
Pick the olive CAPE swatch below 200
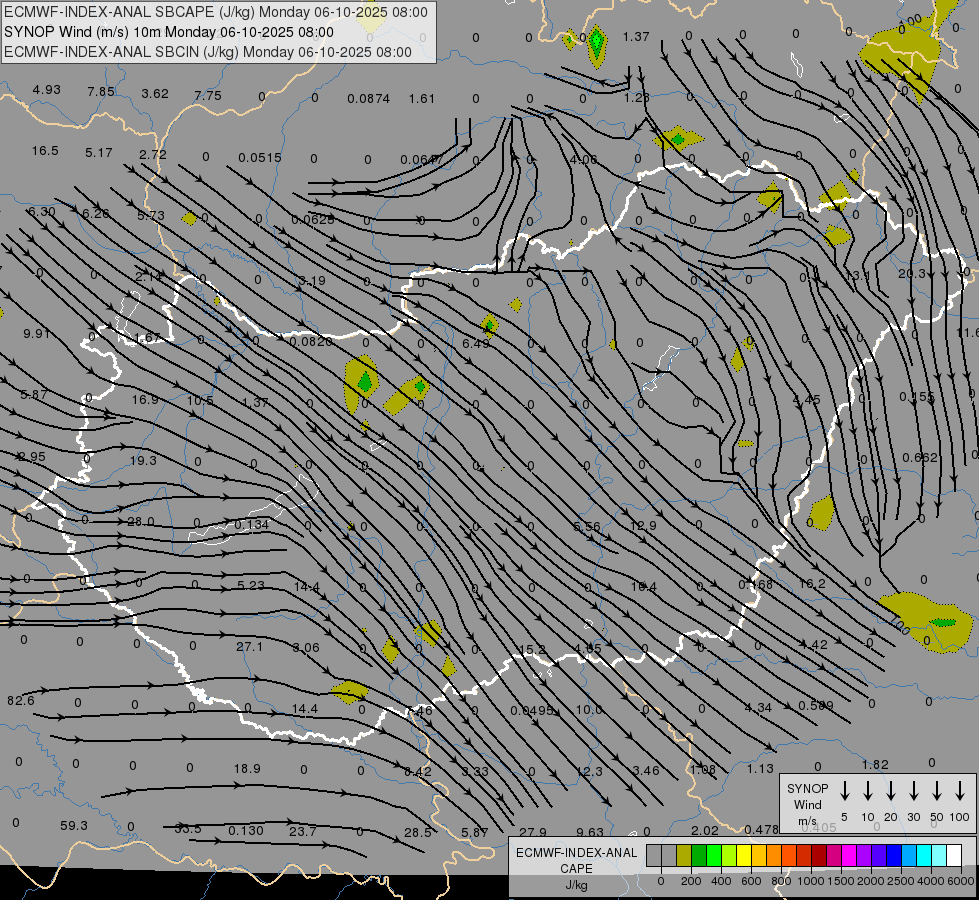coord(684,855)
